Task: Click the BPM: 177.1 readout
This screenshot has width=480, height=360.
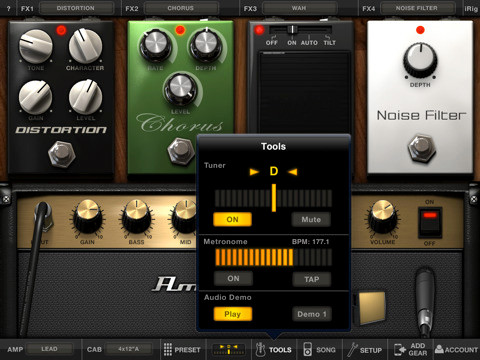Action: [311, 242]
